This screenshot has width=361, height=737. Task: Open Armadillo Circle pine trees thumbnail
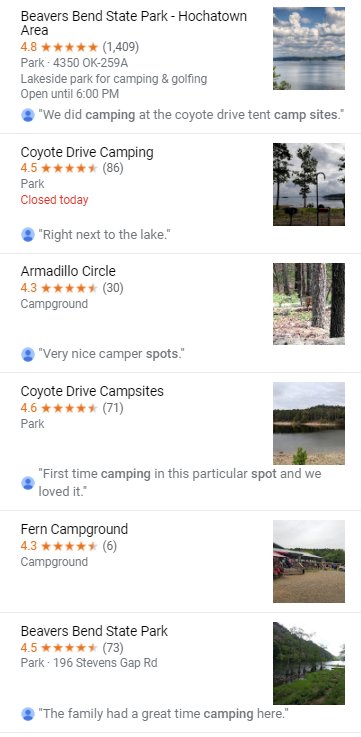(x=309, y=304)
